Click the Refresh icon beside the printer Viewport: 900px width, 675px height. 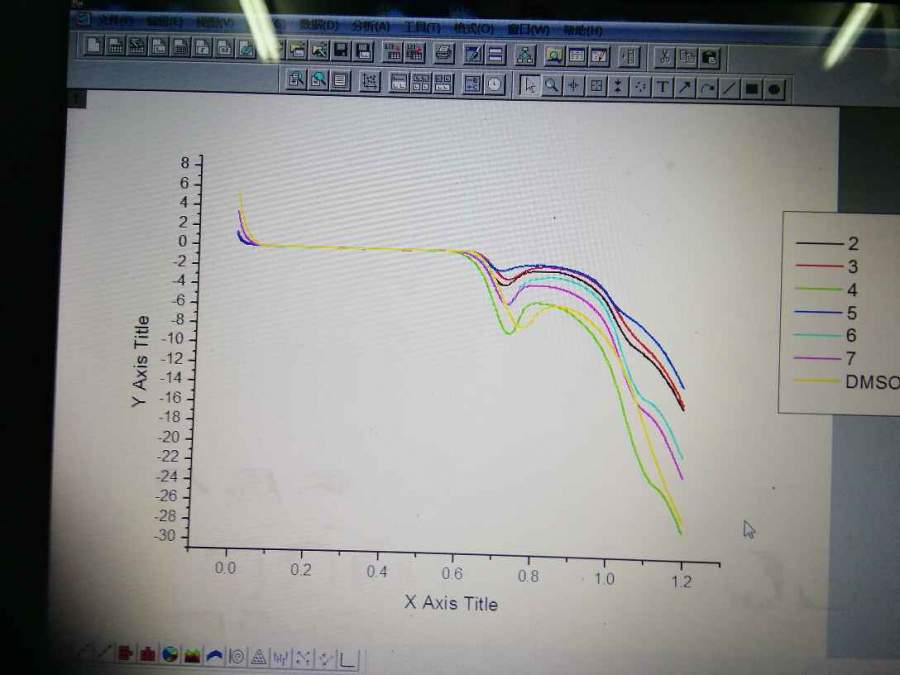[x=474, y=55]
